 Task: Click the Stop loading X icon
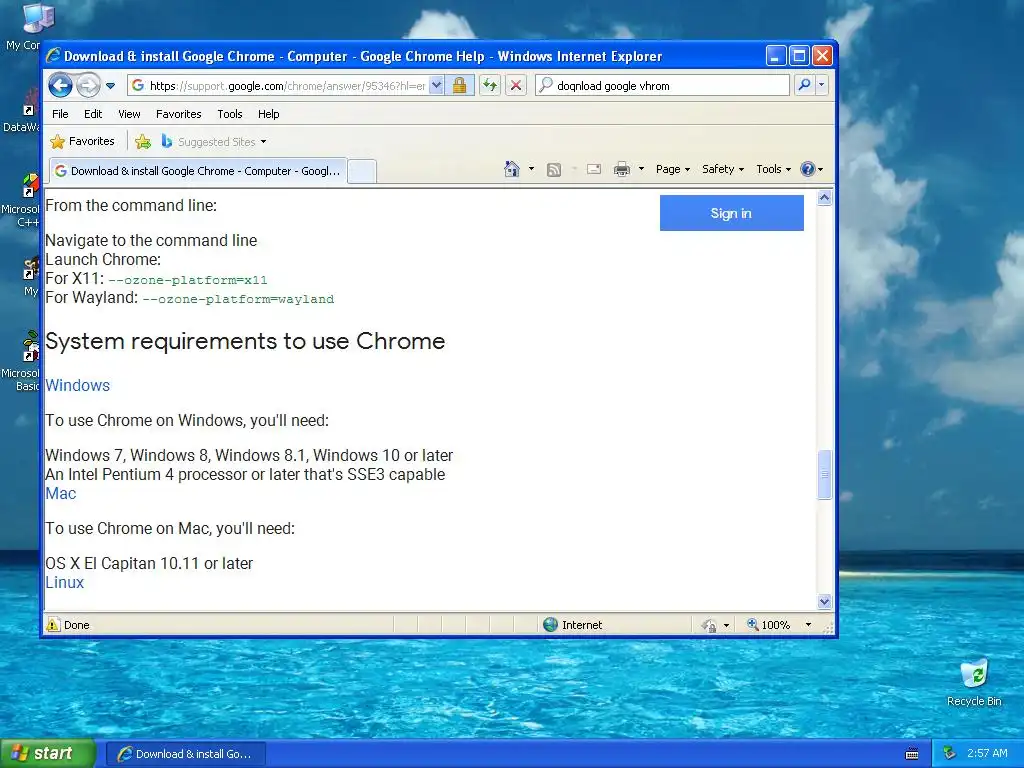tap(516, 86)
